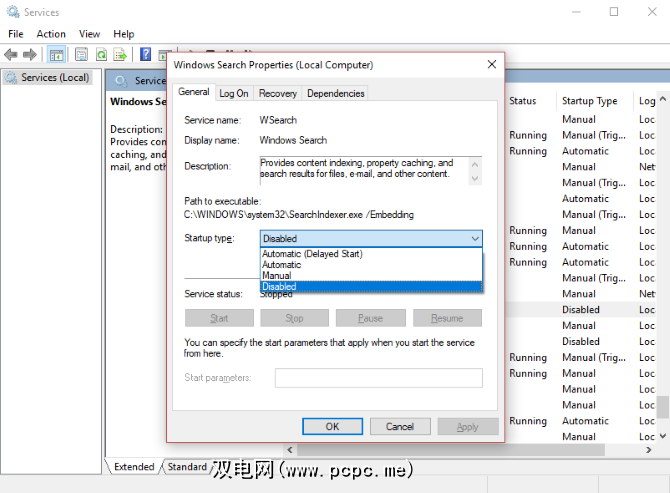
Task: Open the Help menu
Action: pyautogui.click(x=123, y=34)
